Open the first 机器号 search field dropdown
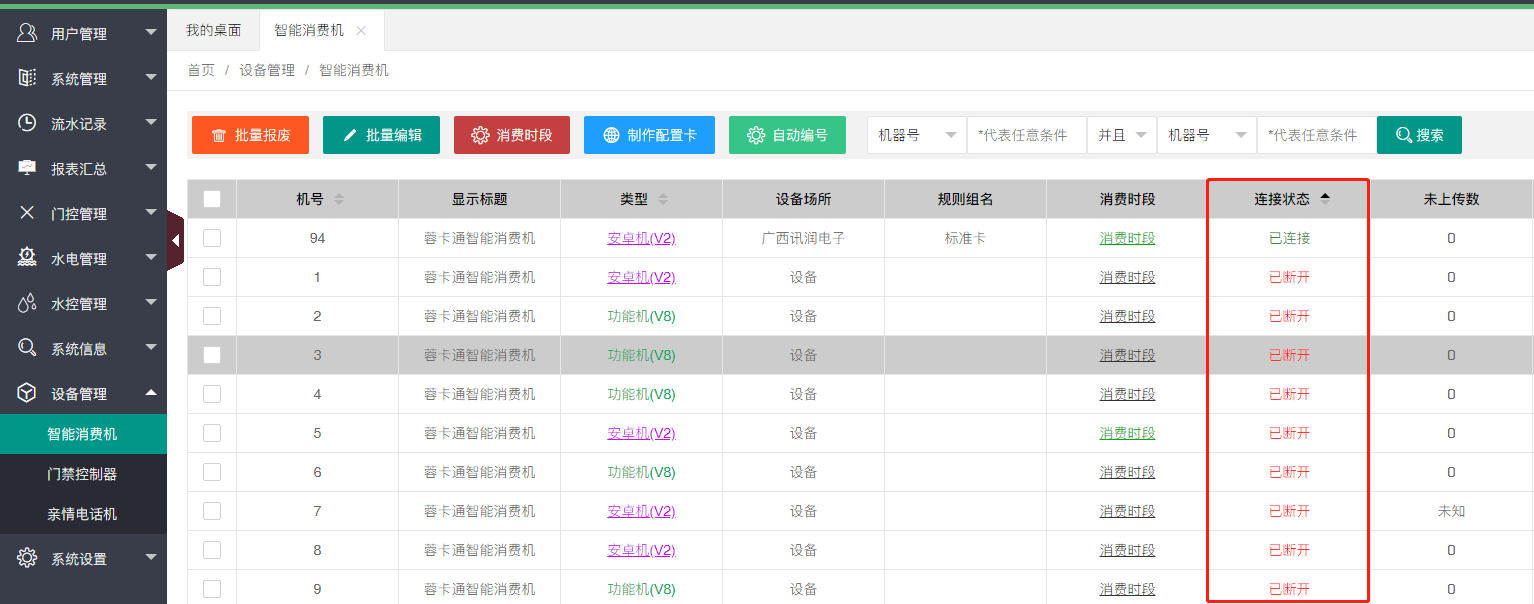Screen dimensions: 1534x604 click(x=916, y=135)
